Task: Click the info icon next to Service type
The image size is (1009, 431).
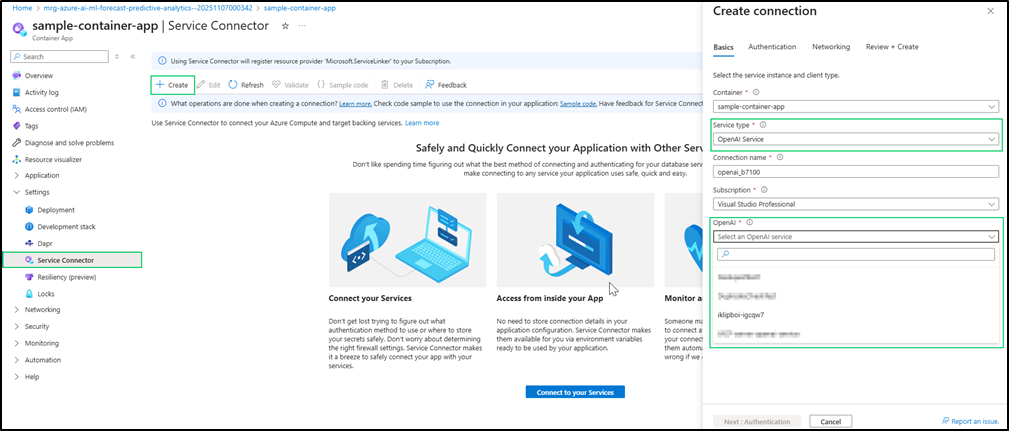Action: tap(763, 125)
